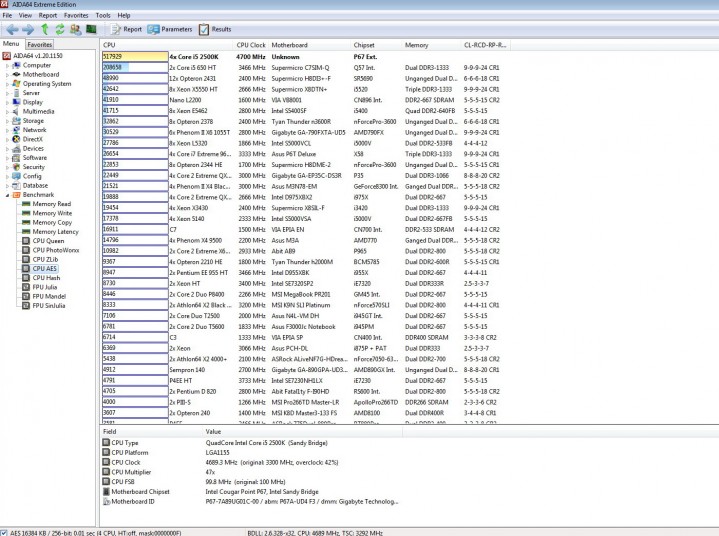Select the Software icon in tree
This screenshot has width=719, height=536.
(x=17, y=158)
